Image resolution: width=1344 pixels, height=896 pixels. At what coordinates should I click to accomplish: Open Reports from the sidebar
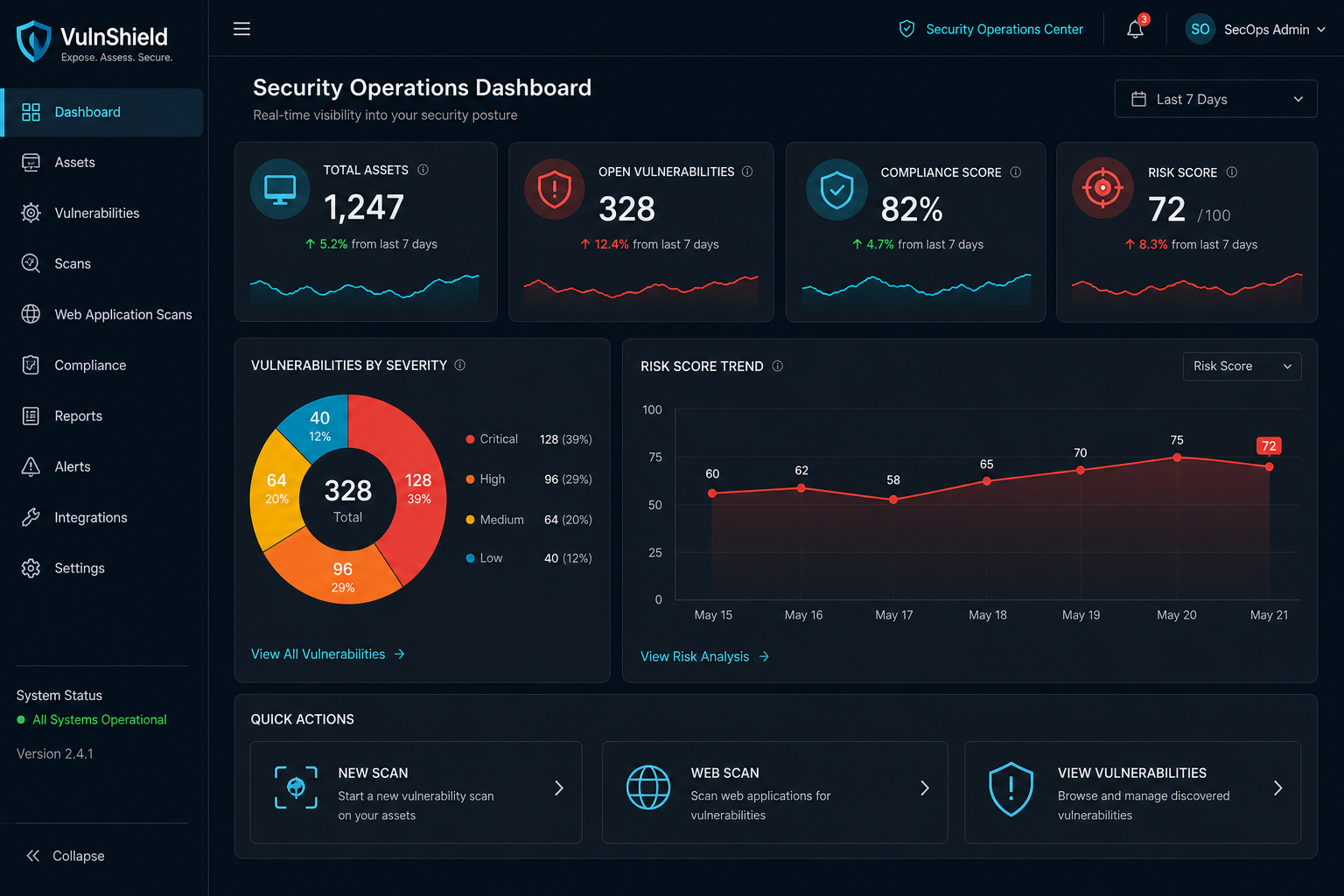103,416
